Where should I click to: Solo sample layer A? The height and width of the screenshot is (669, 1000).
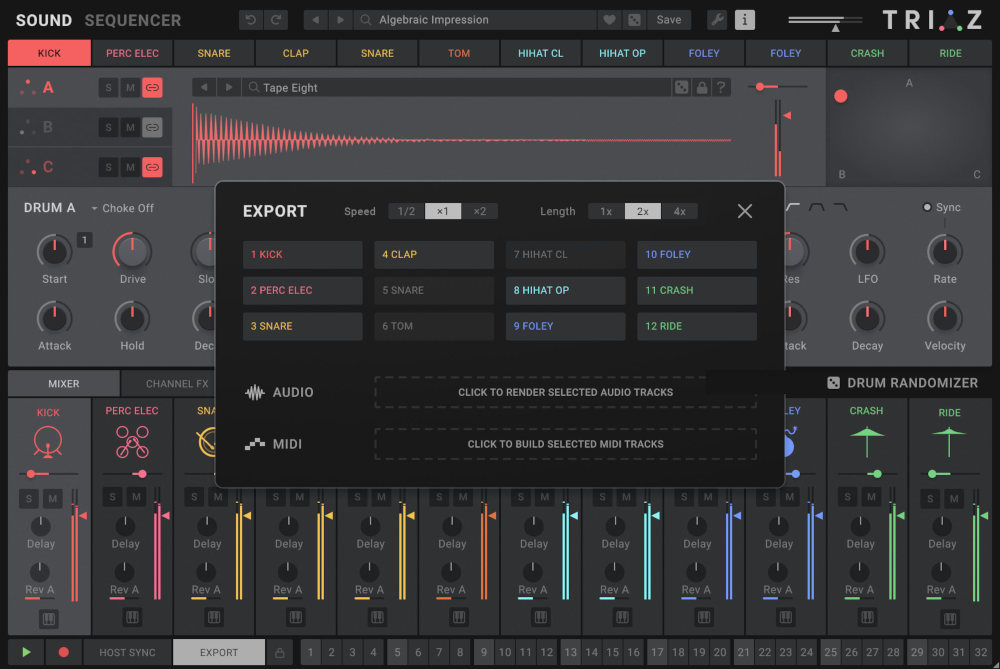click(x=108, y=87)
